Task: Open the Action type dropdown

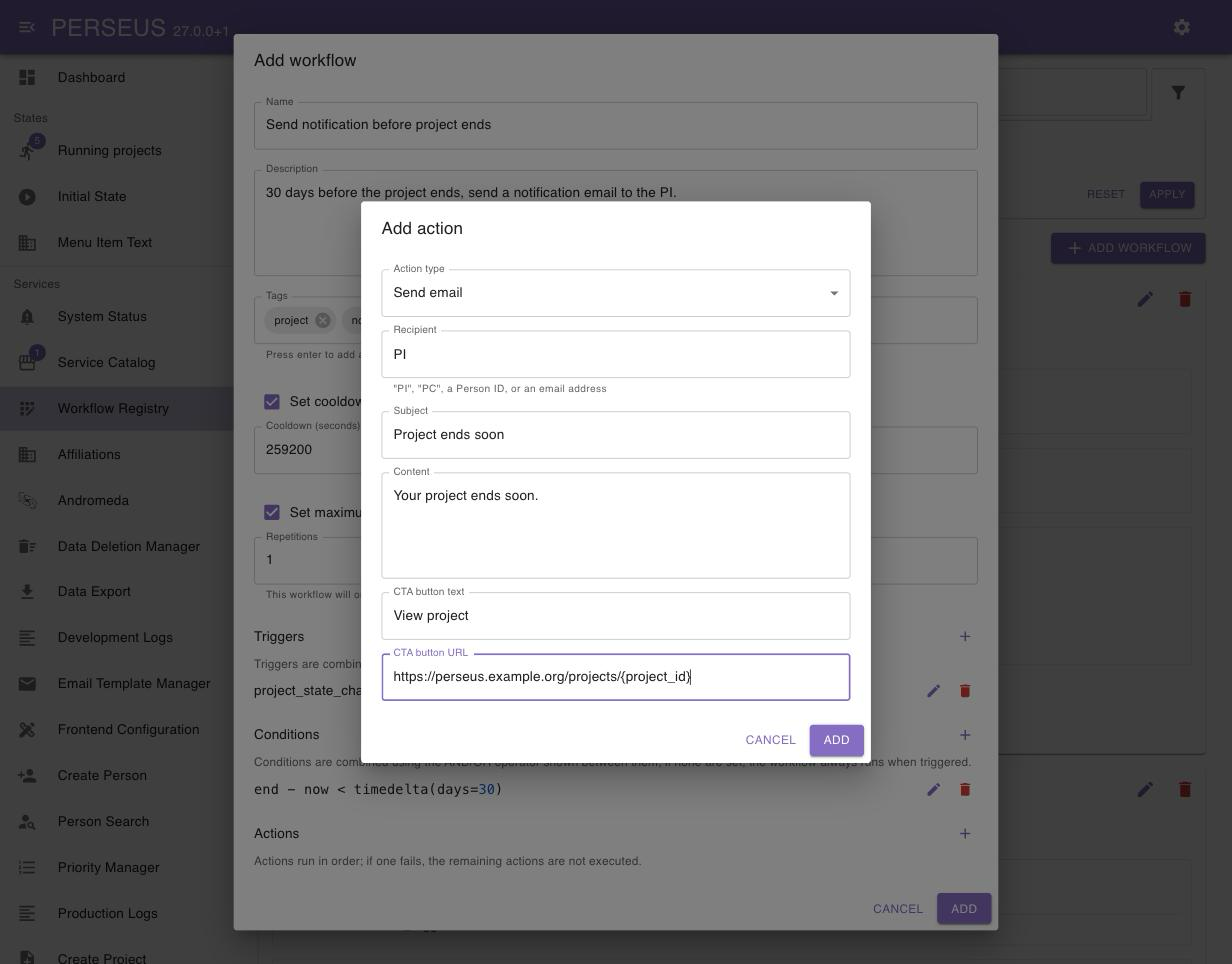Action: point(616,293)
